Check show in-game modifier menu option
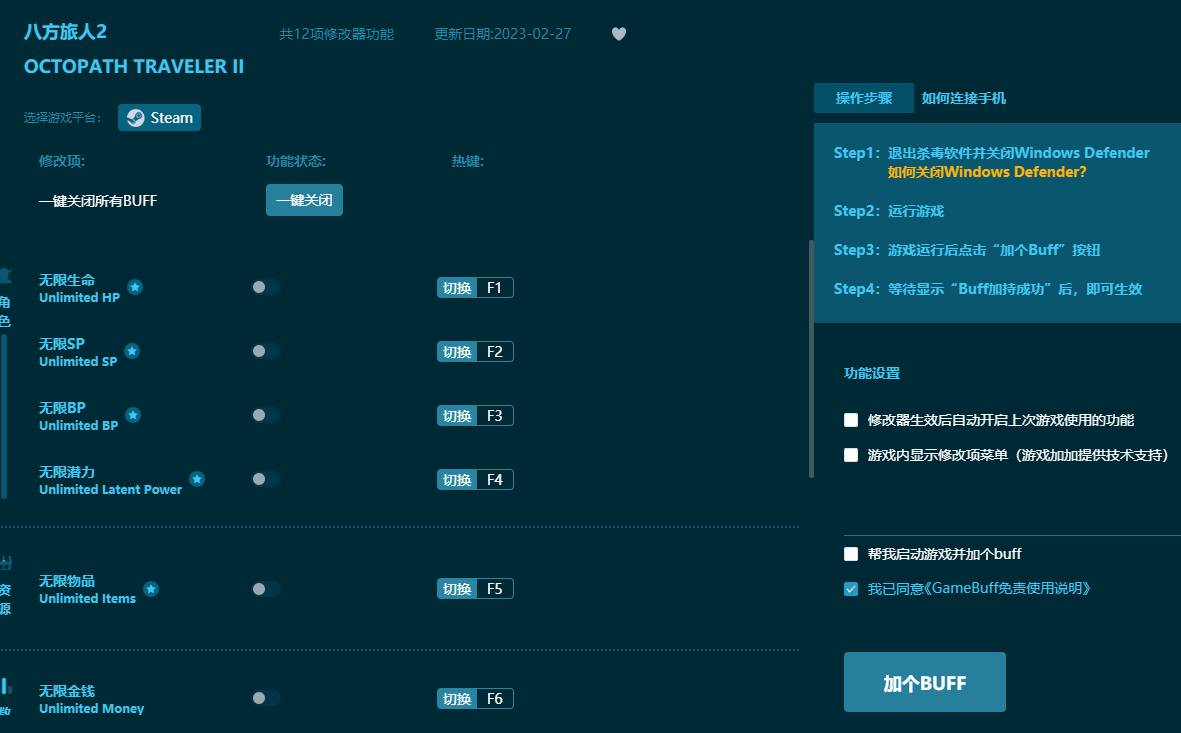 [x=851, y=455]
